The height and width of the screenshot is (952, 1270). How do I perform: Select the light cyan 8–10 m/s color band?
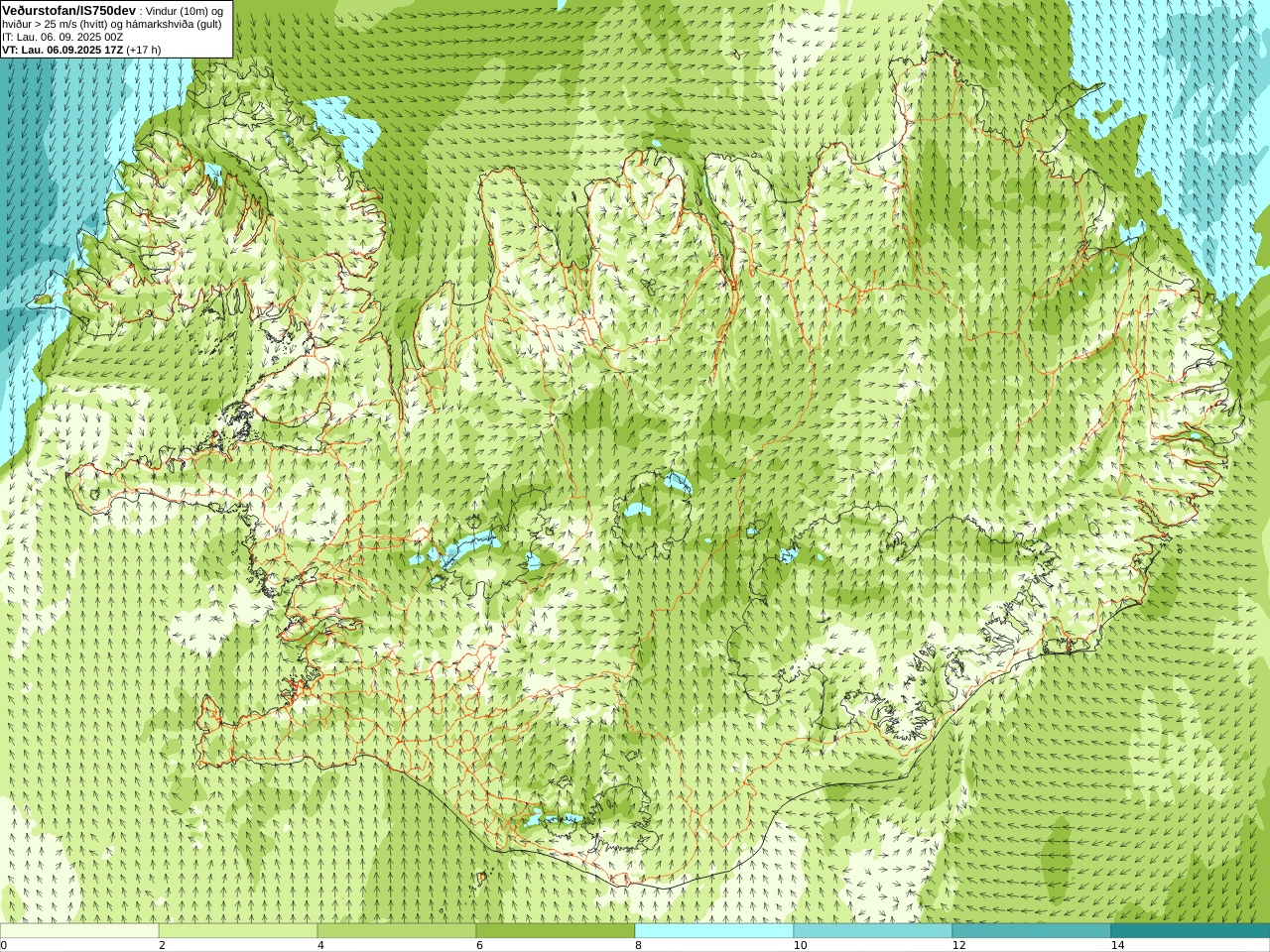point(714,931)
